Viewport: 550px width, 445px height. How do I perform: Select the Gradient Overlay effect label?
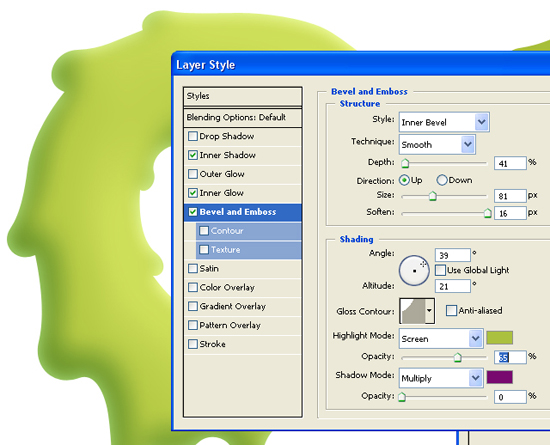point(233,306)
